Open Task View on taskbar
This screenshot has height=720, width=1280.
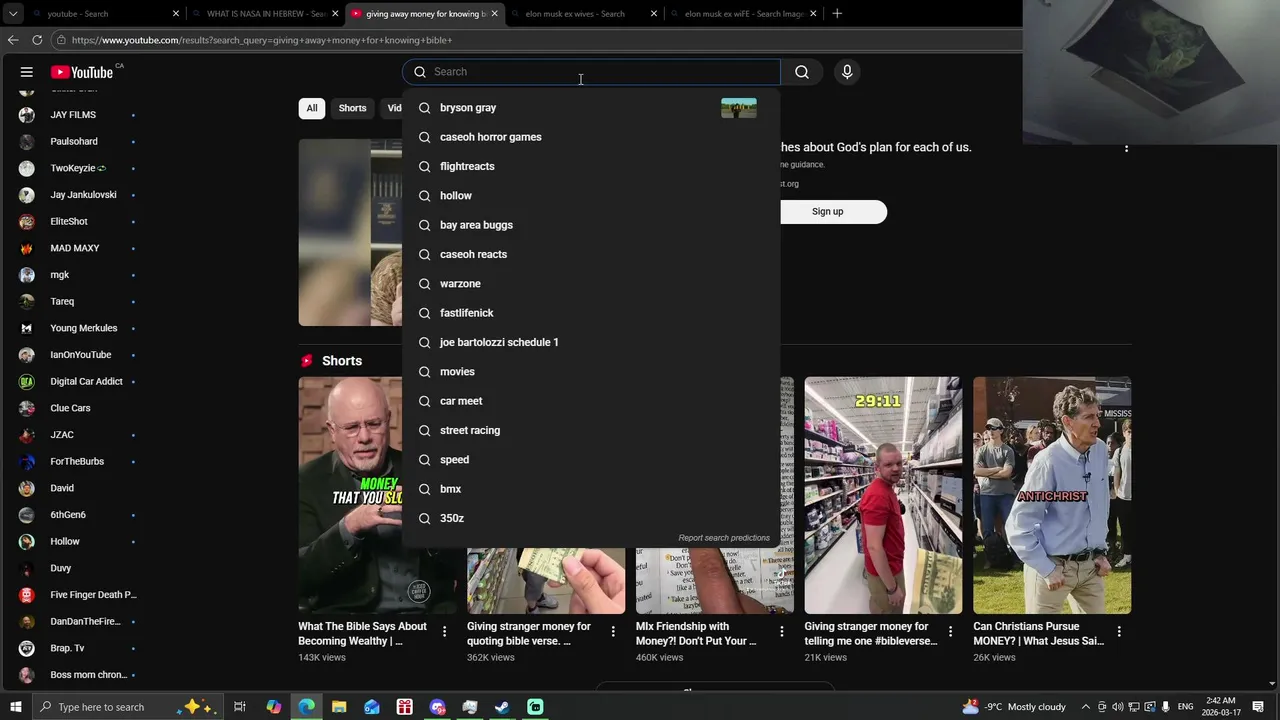240,707
